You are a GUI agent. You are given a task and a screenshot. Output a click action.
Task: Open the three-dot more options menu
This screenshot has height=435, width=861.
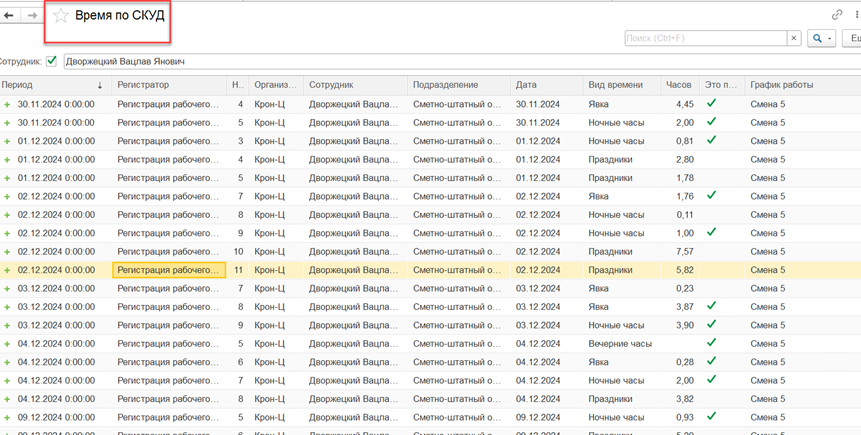(857, 15)
